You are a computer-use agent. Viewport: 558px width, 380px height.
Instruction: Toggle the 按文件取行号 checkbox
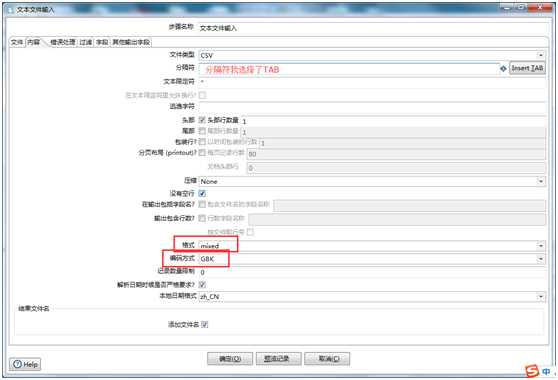pos(251,232)
